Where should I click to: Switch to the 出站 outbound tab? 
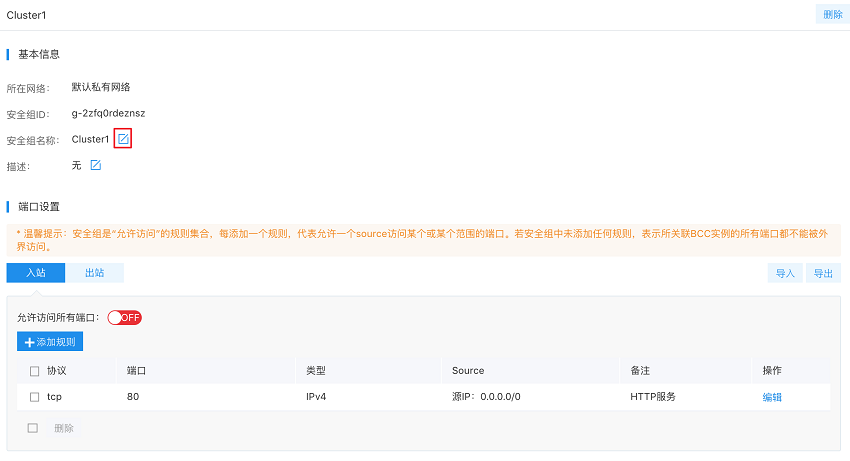tap(94, 273)
